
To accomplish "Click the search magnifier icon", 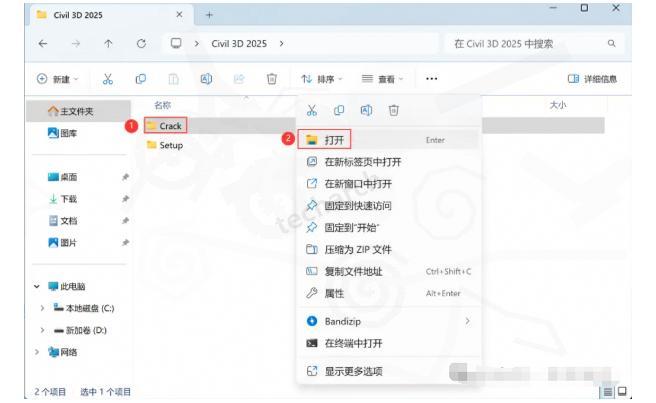I will (x=612, y=44).
